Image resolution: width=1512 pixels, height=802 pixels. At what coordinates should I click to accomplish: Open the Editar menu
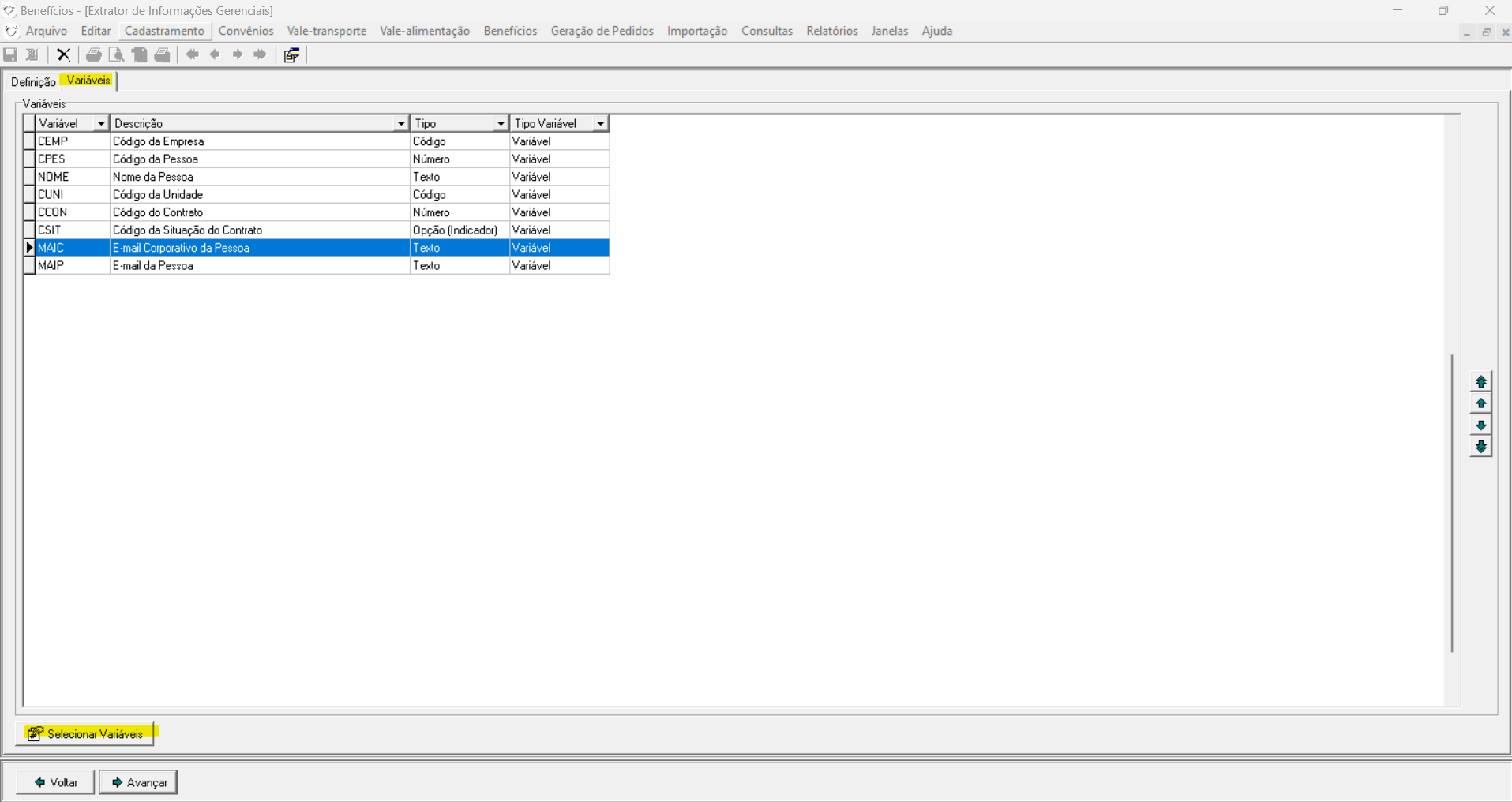click(x=96, y=31)
